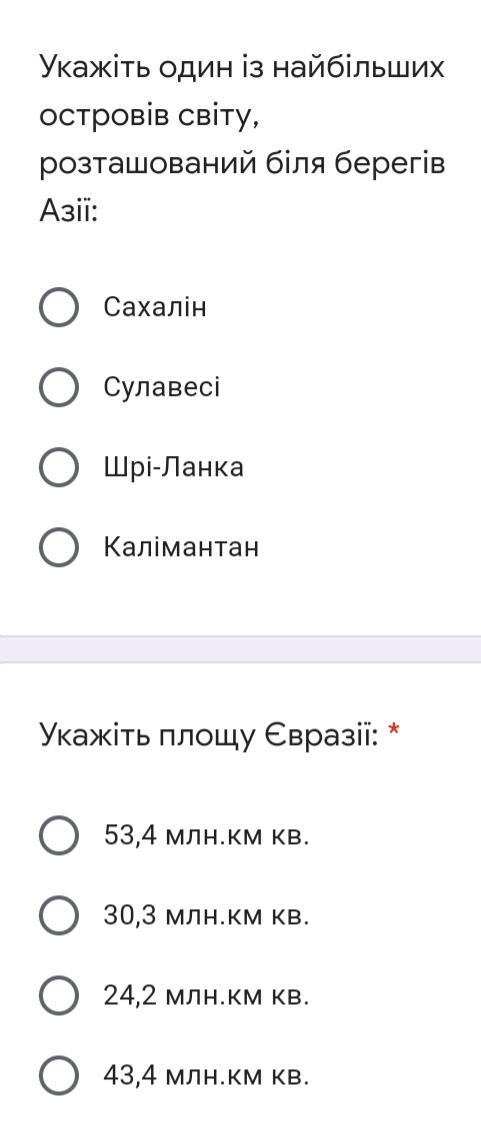Choose the 43,4 млн.км кв. radio circle

pyautogui.click(x=58, y=1076)
